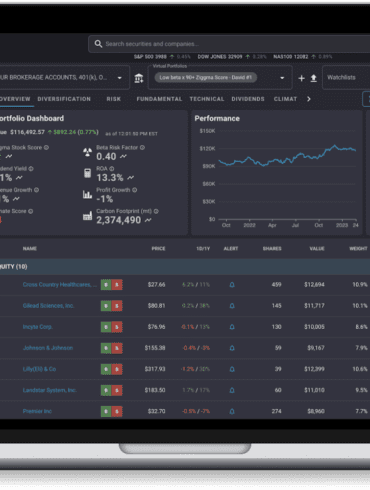Switch to the Risk tab
370x490 pixels.
114,99
